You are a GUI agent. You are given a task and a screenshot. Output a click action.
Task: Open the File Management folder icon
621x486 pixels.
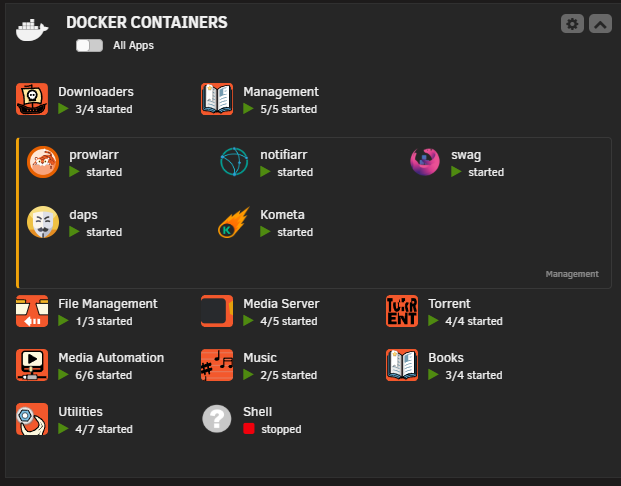[32, 311]
